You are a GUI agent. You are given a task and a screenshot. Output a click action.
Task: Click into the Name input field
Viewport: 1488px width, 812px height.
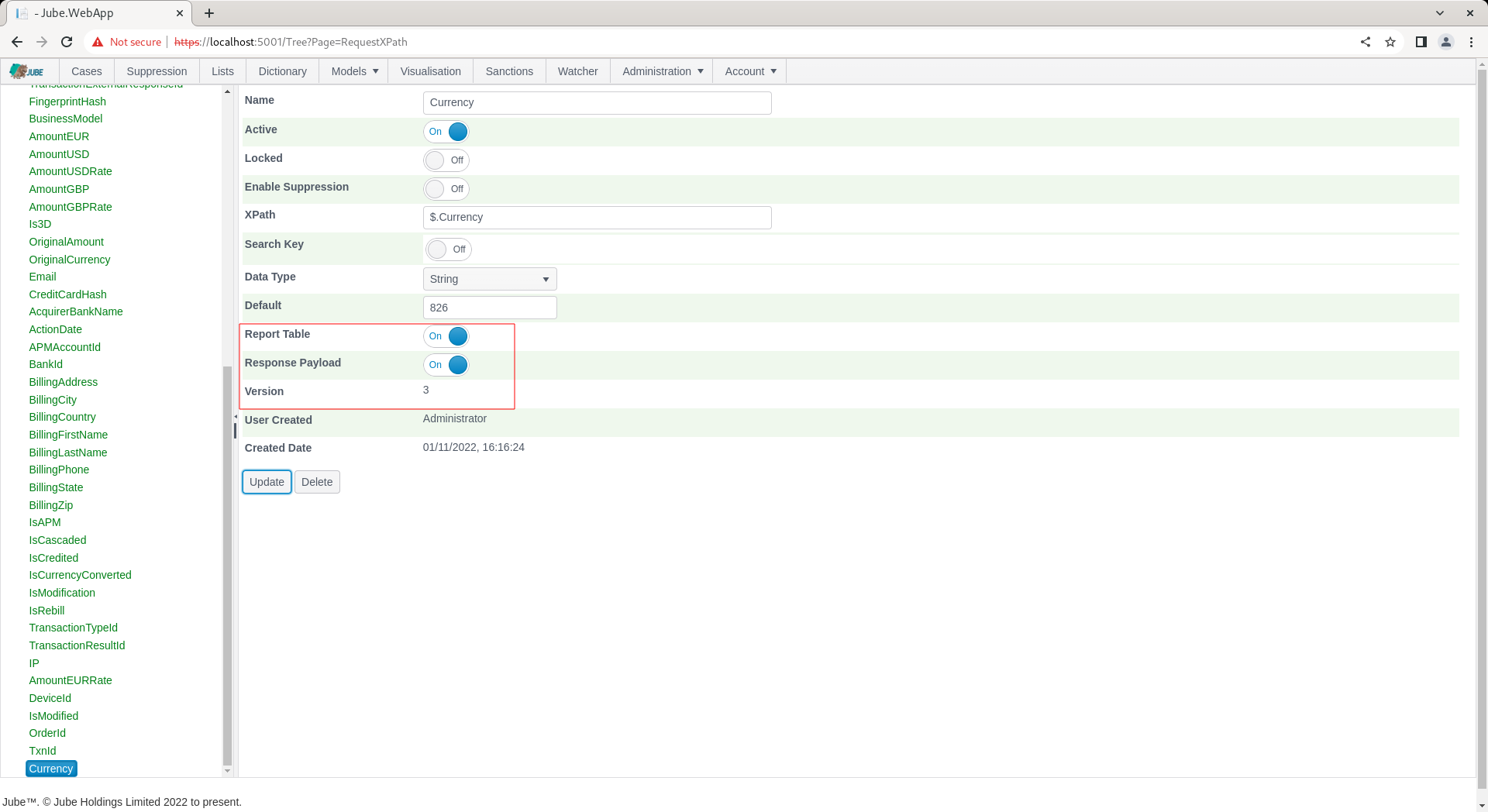[x=598, y=103]
